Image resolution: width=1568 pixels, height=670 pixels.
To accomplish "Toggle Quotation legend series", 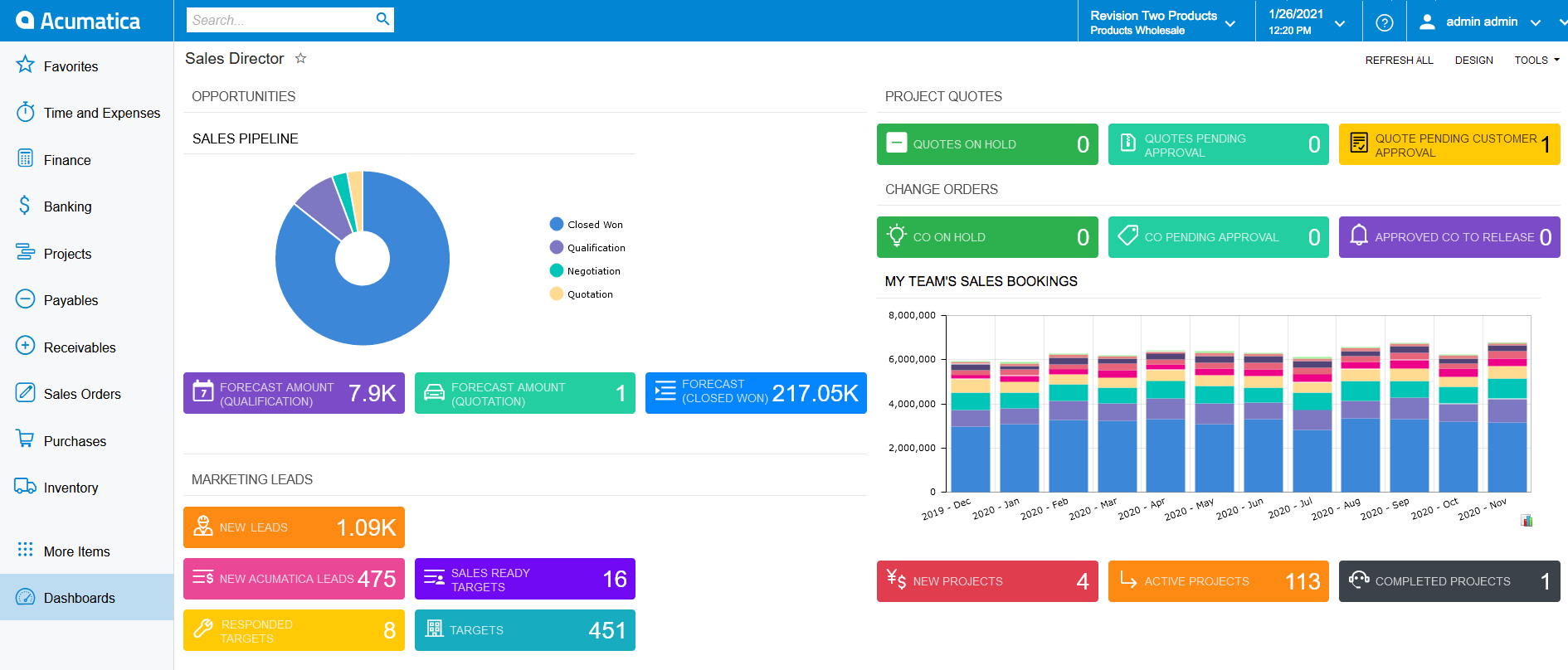I will [x=582, y=294].
